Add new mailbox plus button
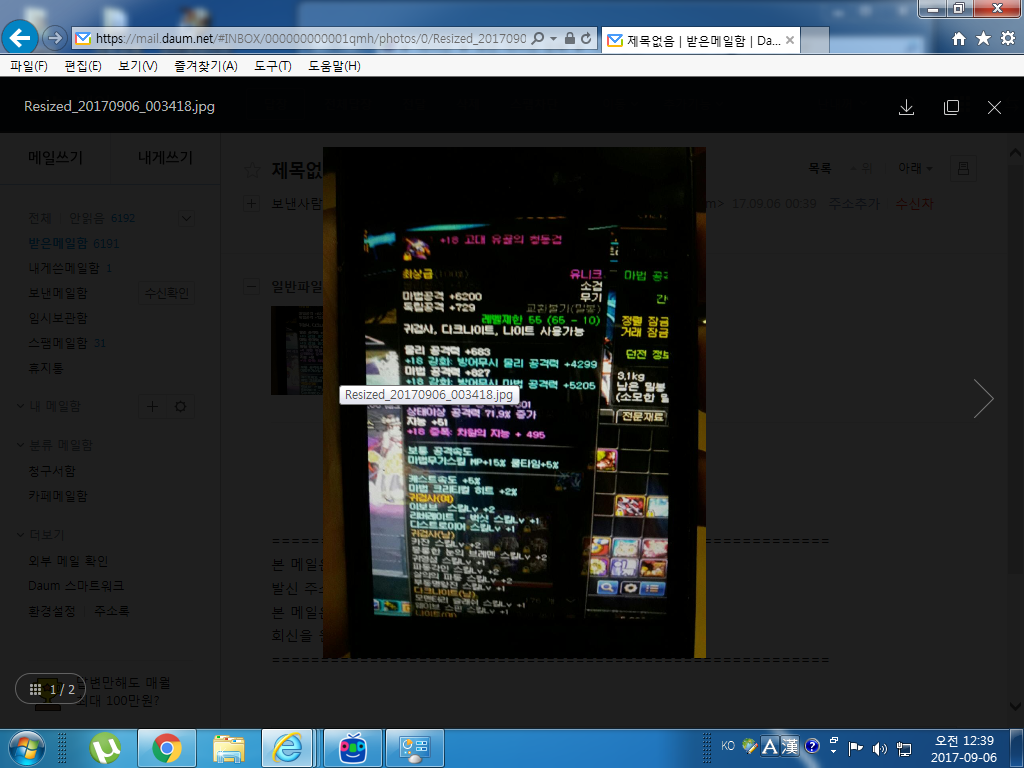Image resolution: width=1024 pixels, height=768 pixels. tap(152, 406)
